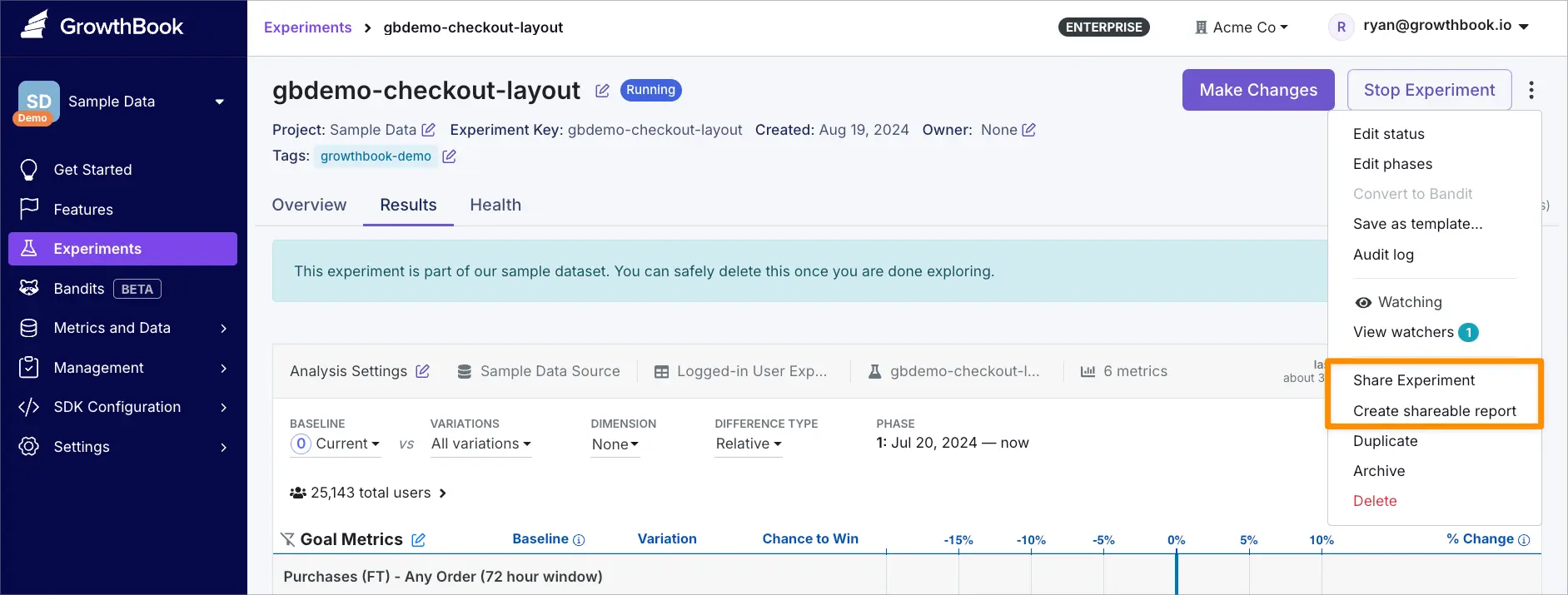Select Edit phases menu item
Viewport: 1568px width, 595px height.
click(1392, 164)
